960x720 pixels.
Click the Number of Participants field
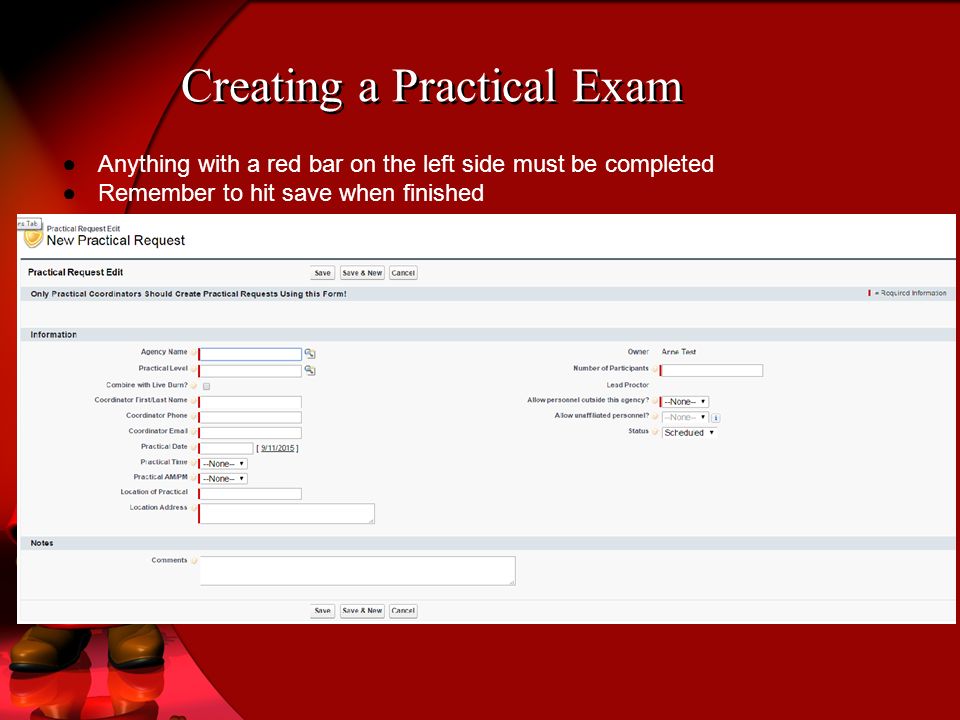[x=712, y=370]
